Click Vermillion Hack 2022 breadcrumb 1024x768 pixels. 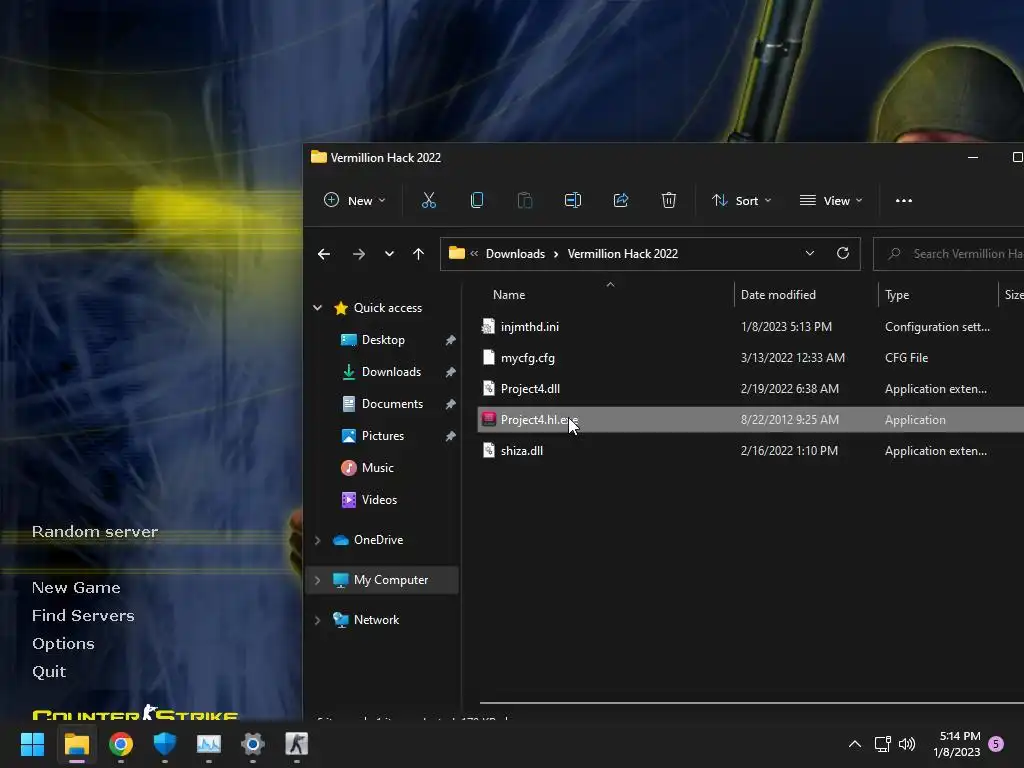(x=622, y=254)
